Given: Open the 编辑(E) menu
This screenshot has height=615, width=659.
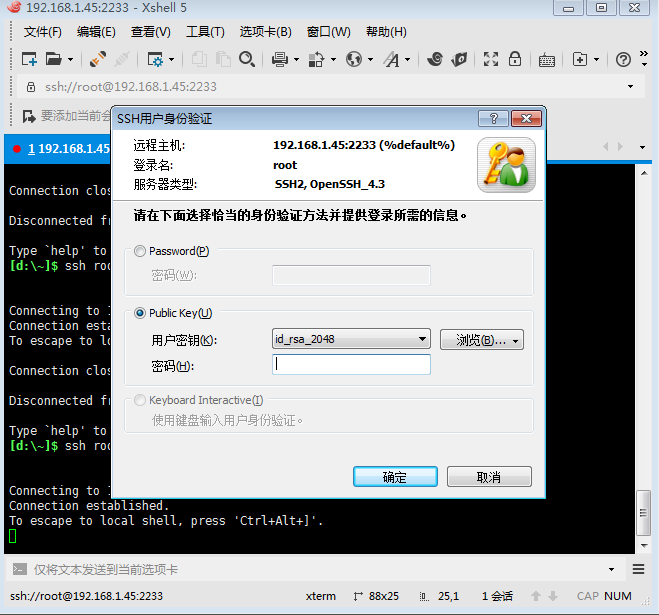Looking at the screenshot, I should tap(96, 32).
